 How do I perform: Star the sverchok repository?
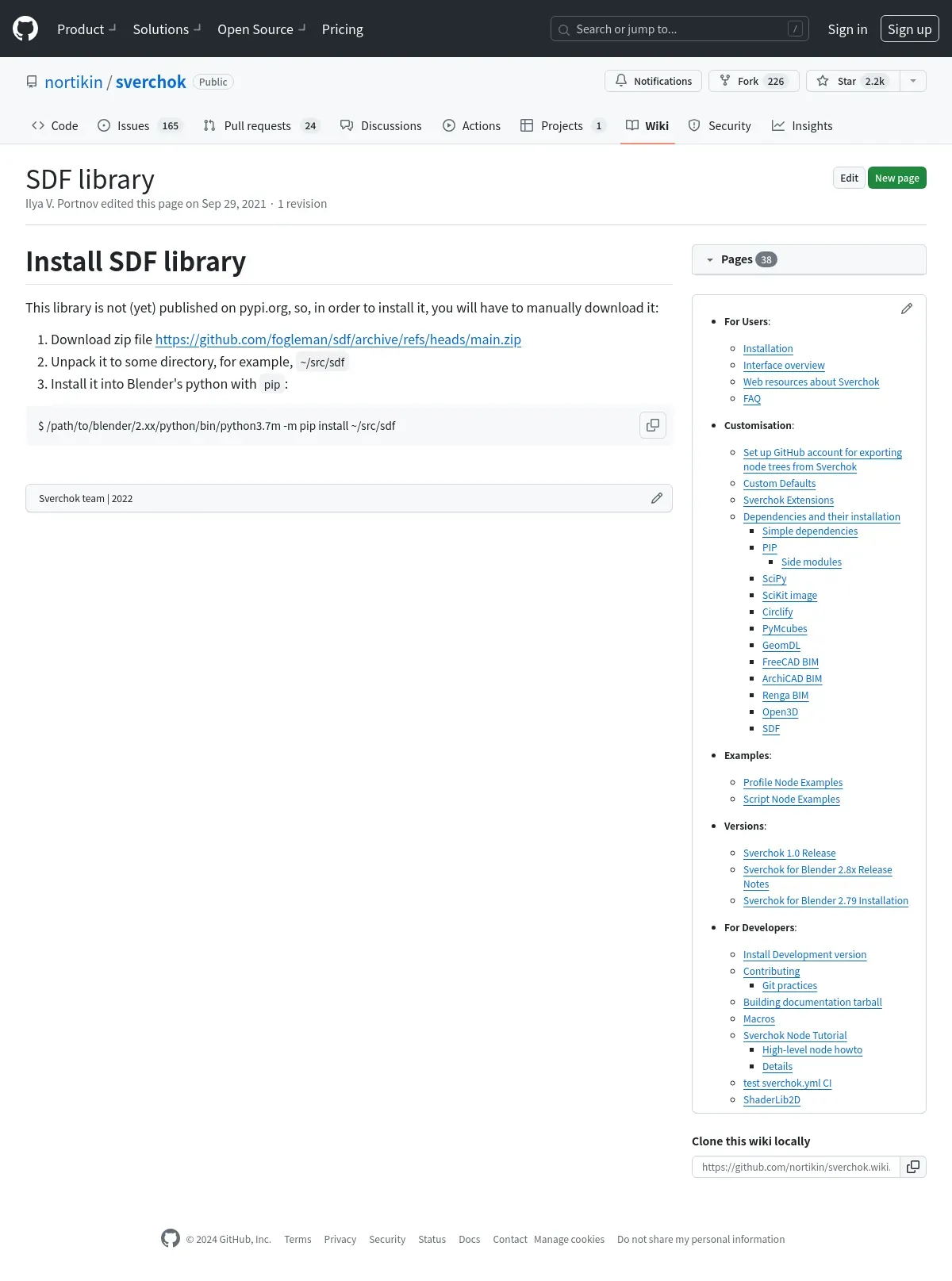[853, 81]
